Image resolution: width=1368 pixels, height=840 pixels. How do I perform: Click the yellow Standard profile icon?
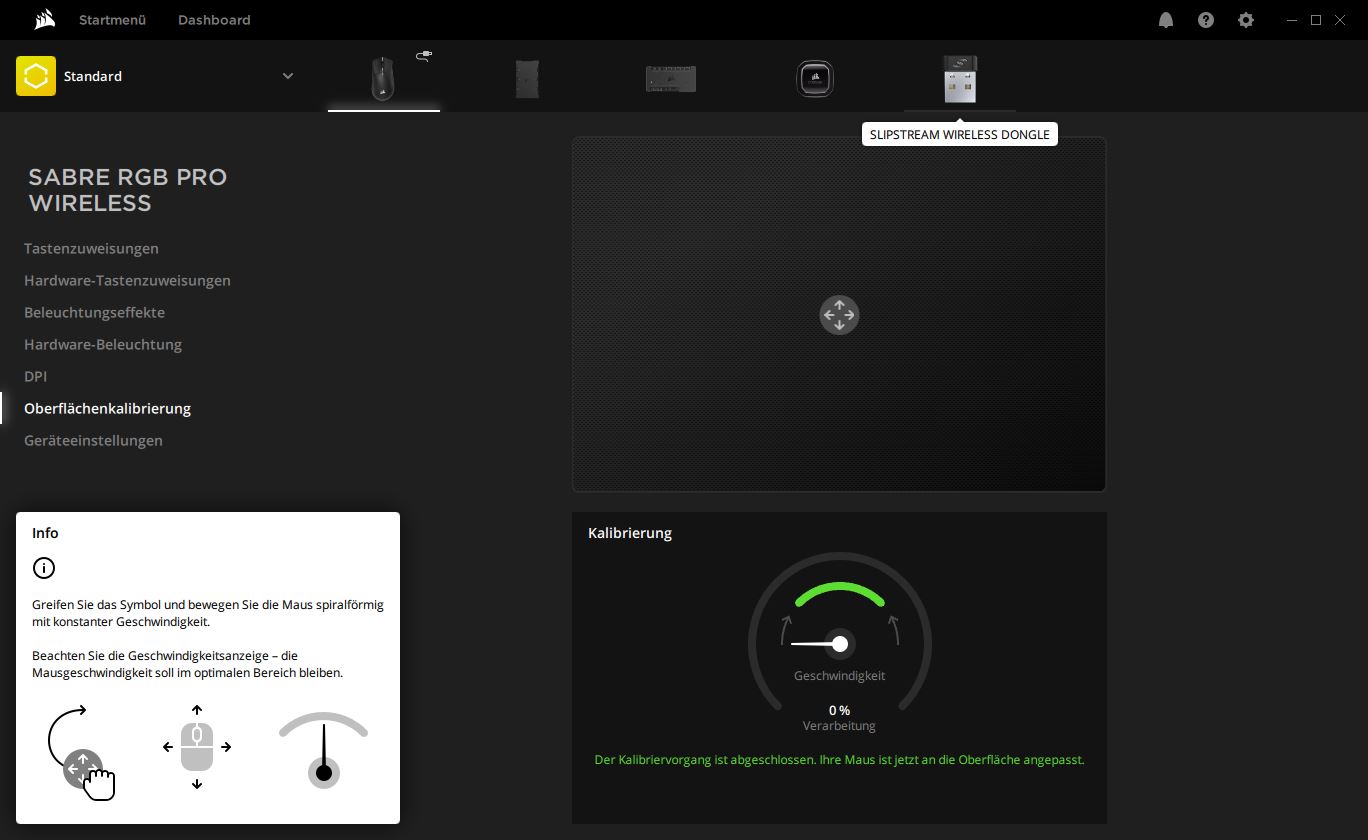[36, 76]
